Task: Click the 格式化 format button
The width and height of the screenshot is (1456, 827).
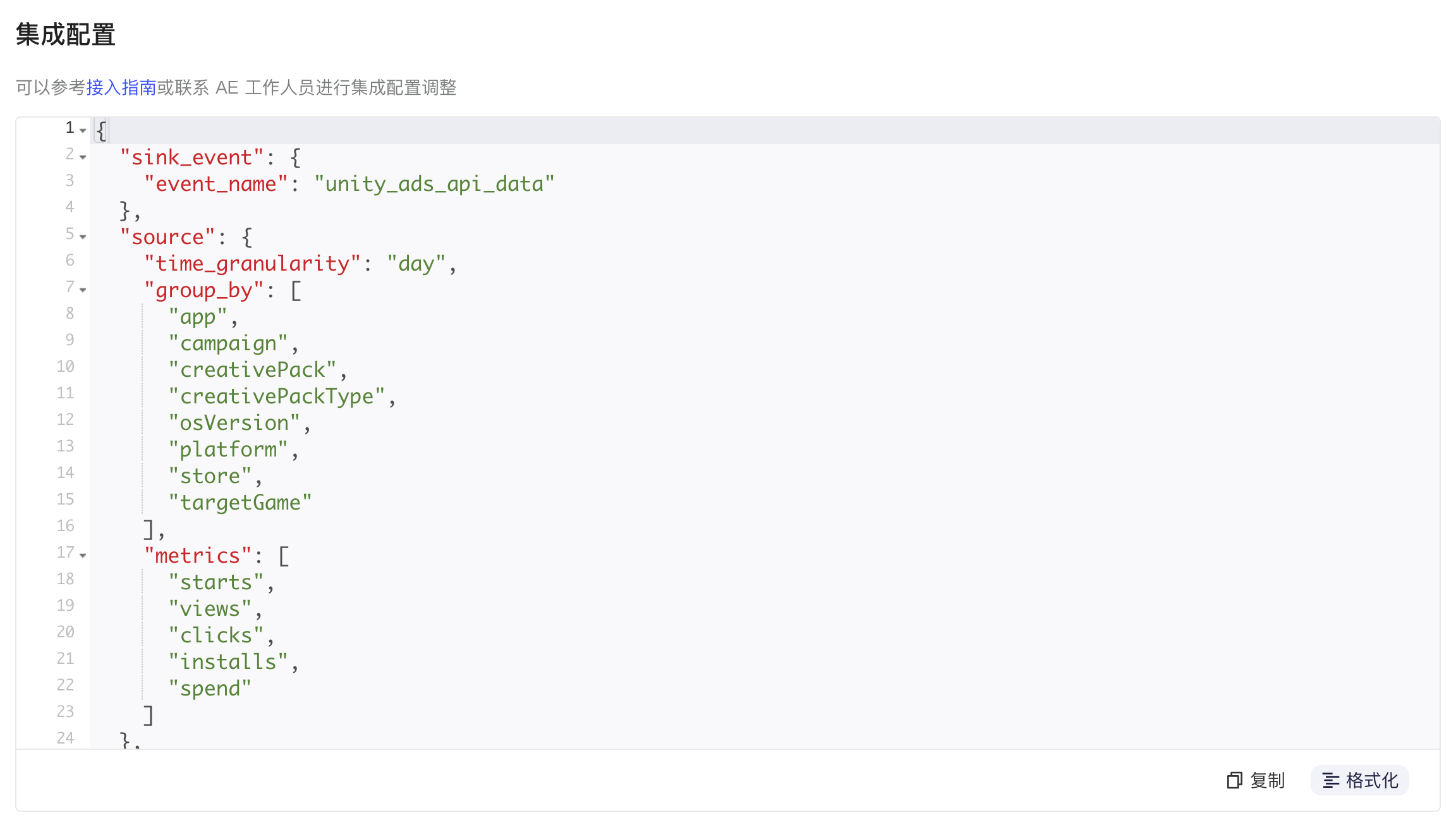Action: tap(1360, 780)
